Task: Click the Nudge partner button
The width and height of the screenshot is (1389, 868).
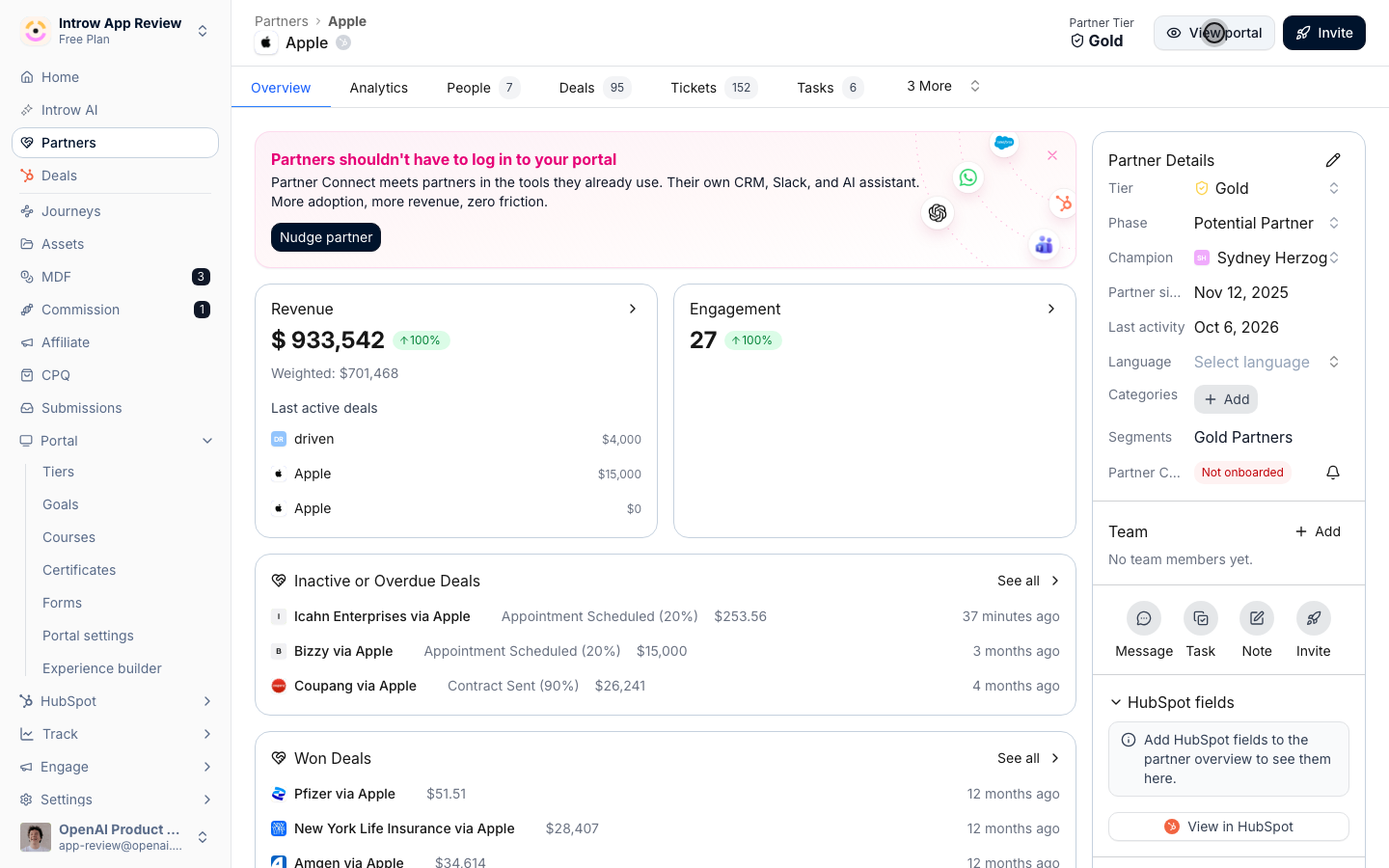Action: coord(326,237)
